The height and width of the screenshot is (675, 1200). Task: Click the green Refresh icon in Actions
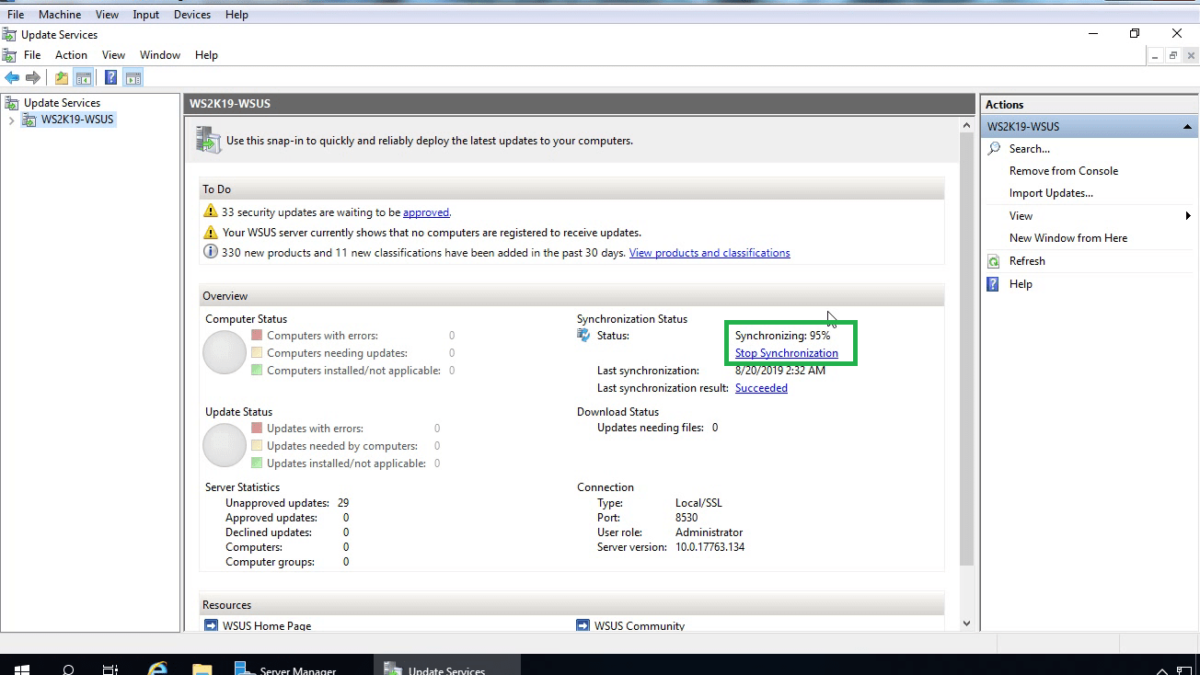[x=994, y=261]
